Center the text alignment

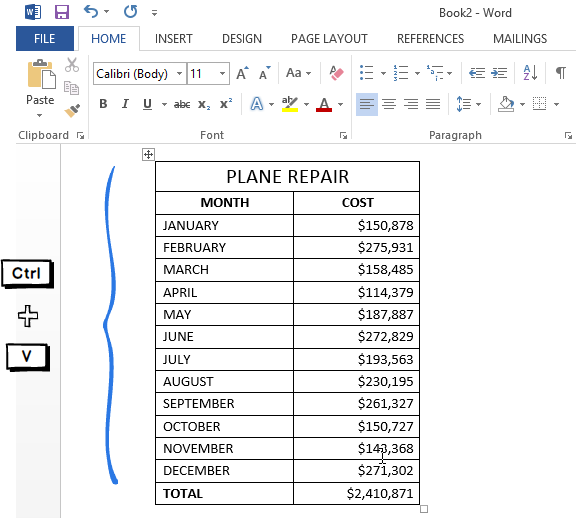tap(389, 104)
